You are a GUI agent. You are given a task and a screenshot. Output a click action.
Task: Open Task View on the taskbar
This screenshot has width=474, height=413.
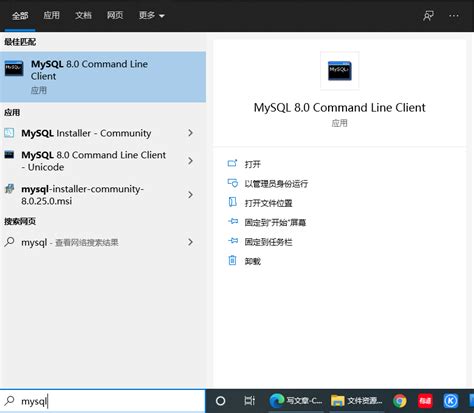click(249, 401)
